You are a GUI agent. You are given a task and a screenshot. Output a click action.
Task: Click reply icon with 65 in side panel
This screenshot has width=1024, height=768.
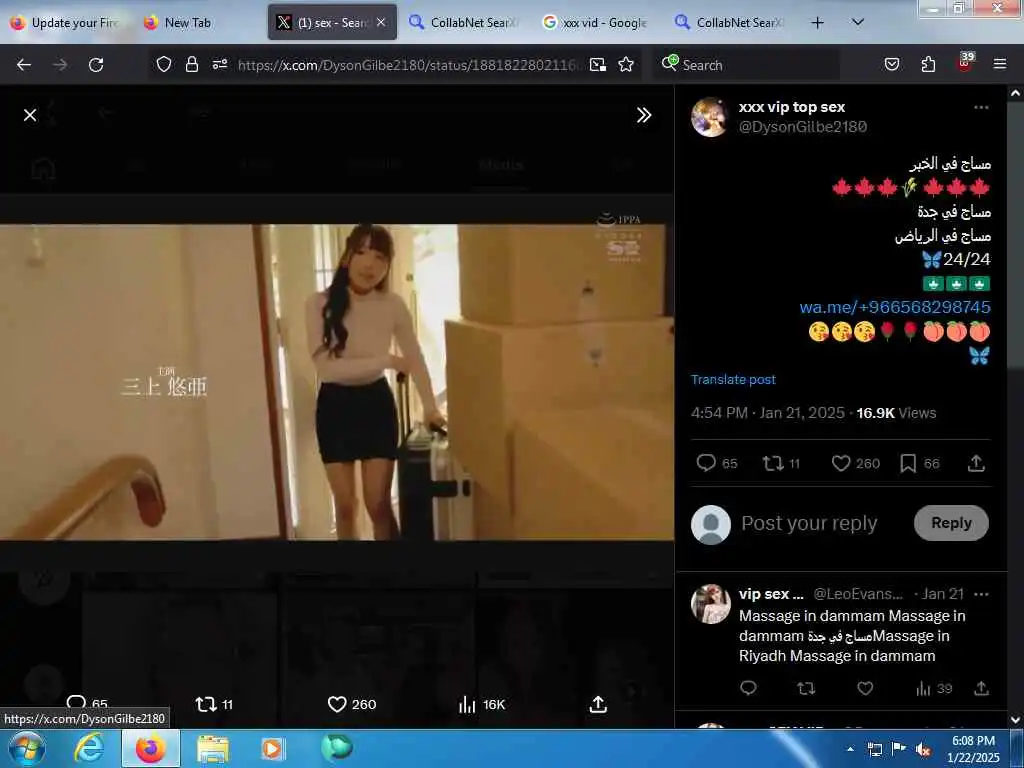click(716, 463)
